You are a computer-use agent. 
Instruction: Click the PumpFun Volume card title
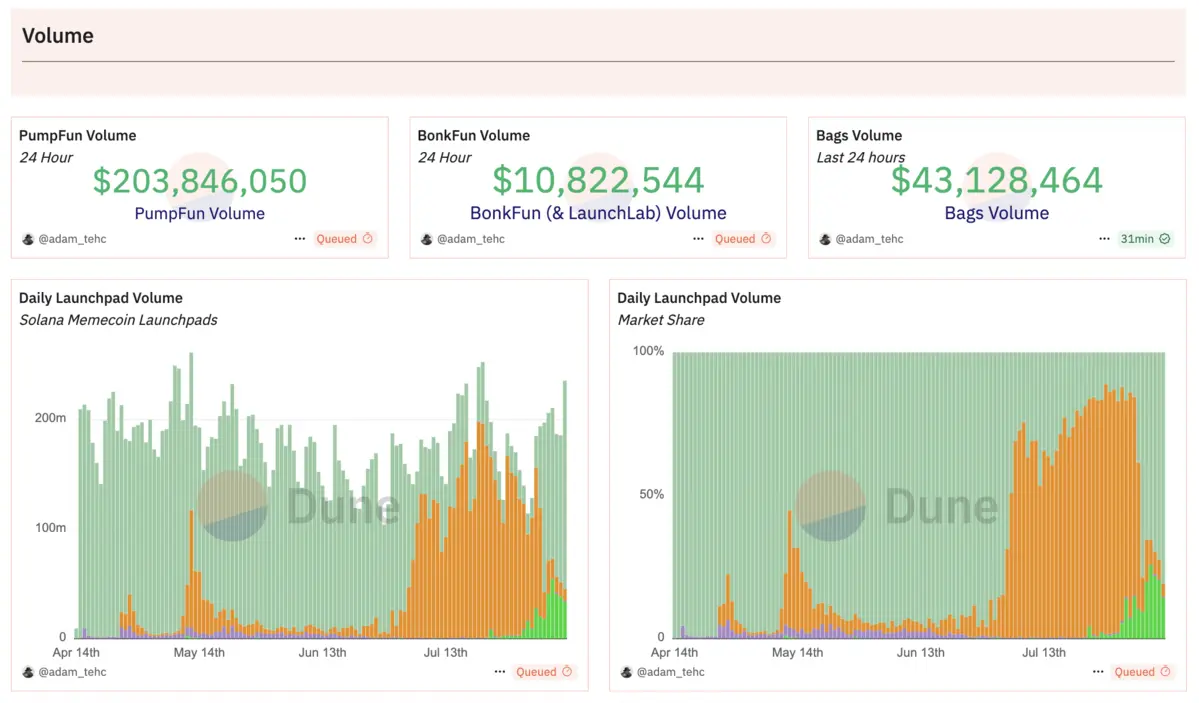coord(77,136)
